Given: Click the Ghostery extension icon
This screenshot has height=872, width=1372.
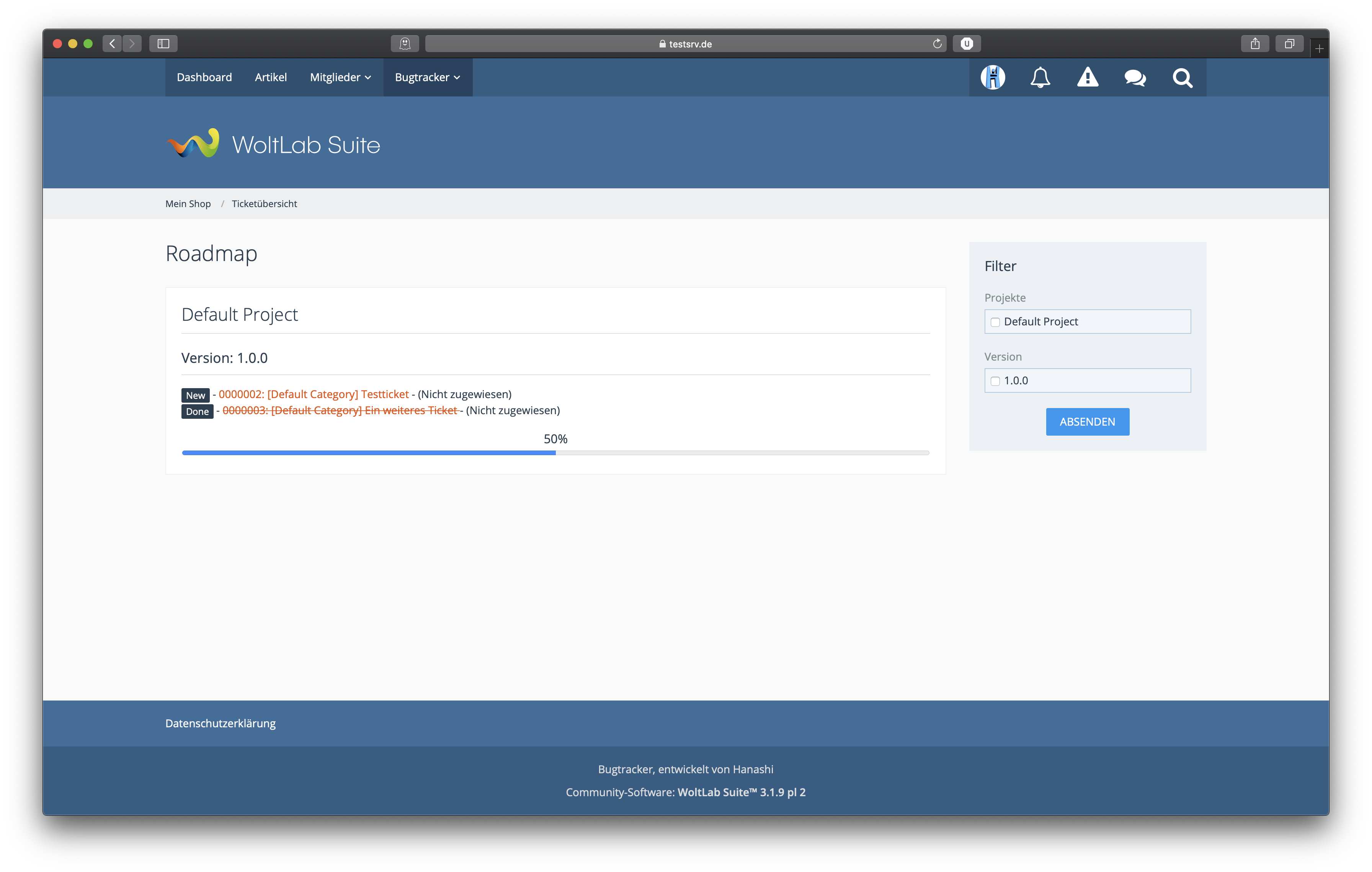Looking at the screenshot, I should (405, 44).
